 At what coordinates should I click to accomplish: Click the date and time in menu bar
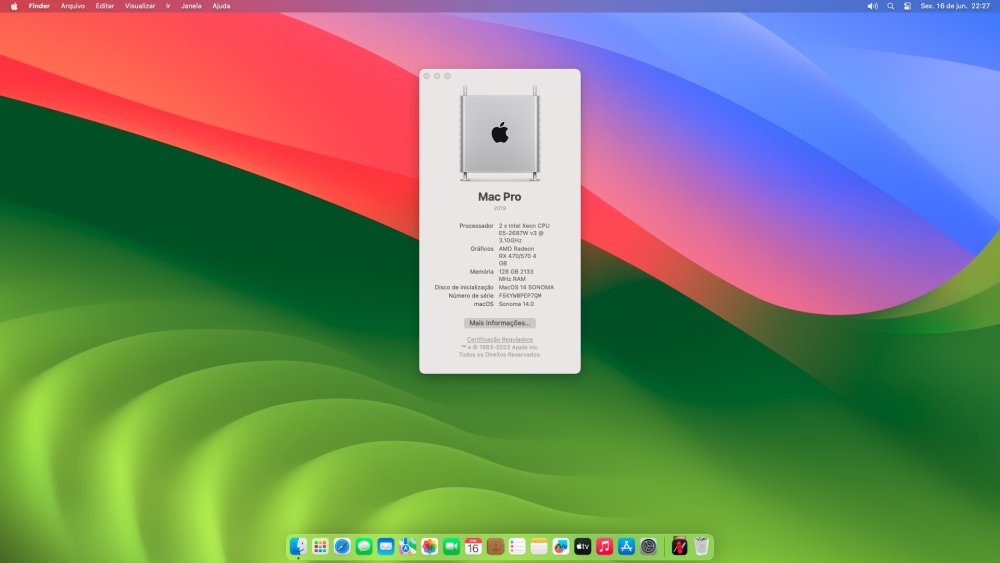[955, 6]
